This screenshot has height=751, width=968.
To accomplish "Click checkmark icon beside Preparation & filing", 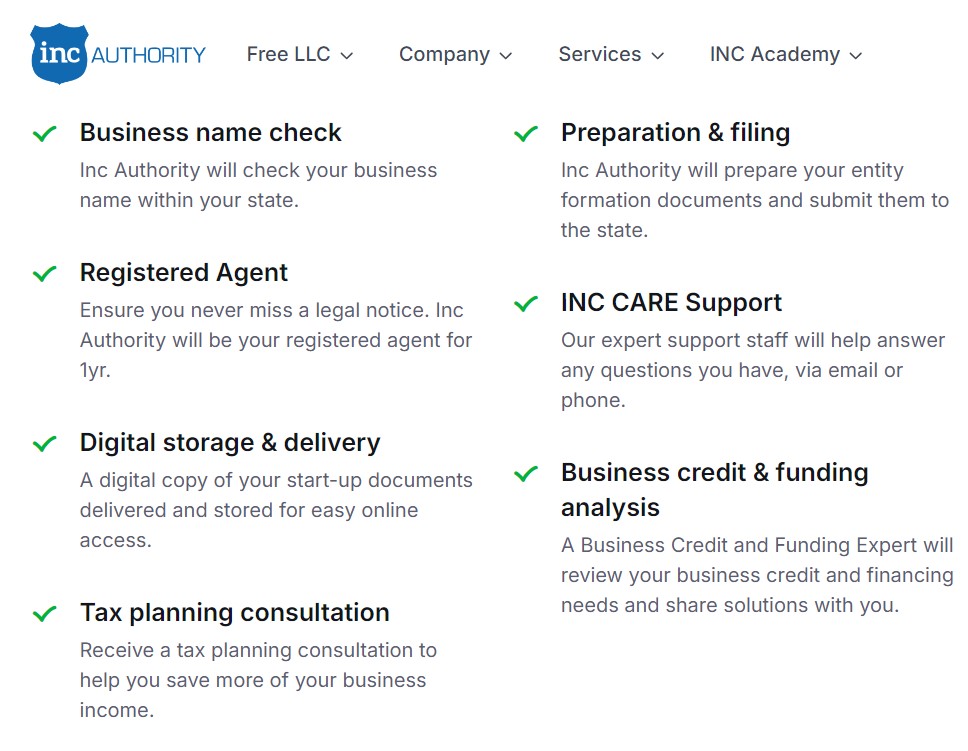I will point(526,133).
